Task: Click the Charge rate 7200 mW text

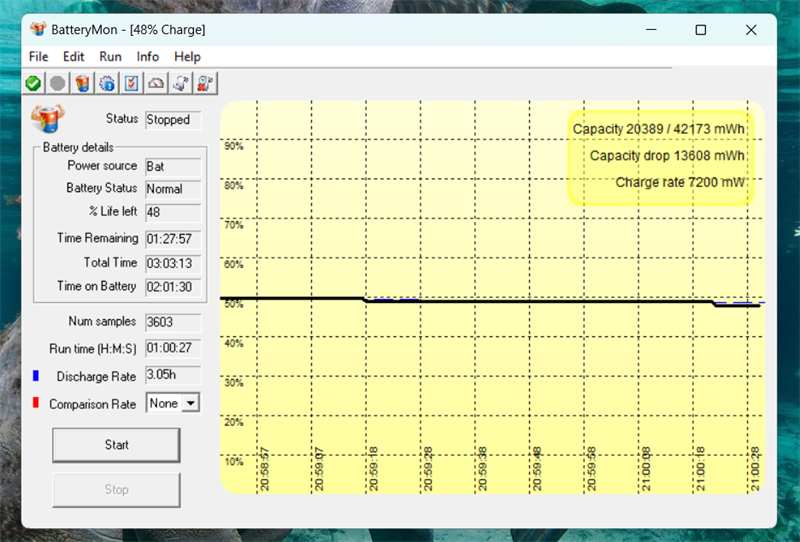Action: click(680, 182)
